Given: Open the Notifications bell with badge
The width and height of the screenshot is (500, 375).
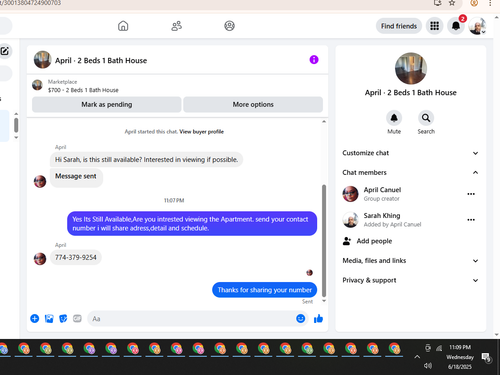Looking at the screenshot, I should (456, 26).
